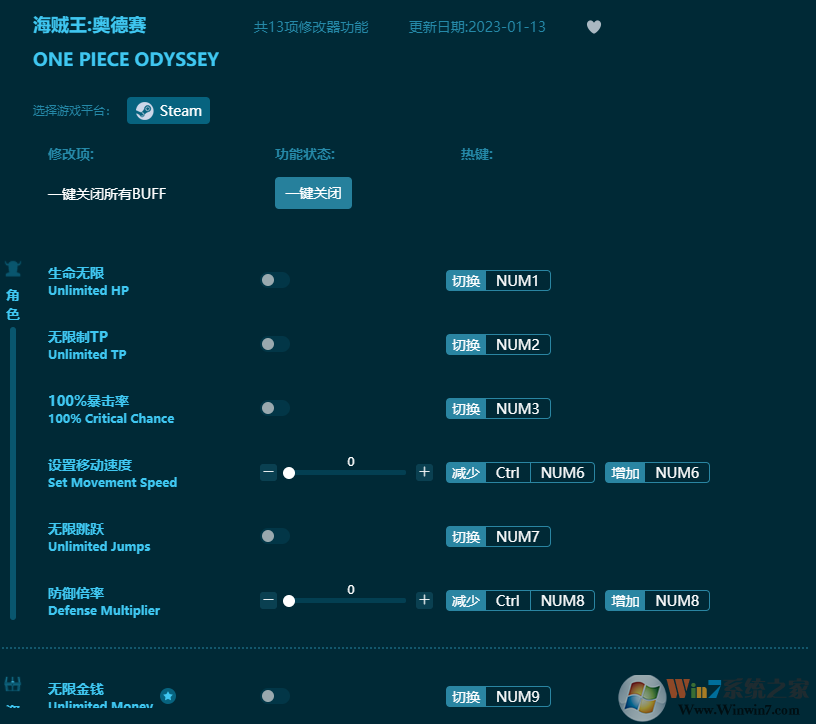Click 更新日期:2023-01-13 text

click(477, 27)
